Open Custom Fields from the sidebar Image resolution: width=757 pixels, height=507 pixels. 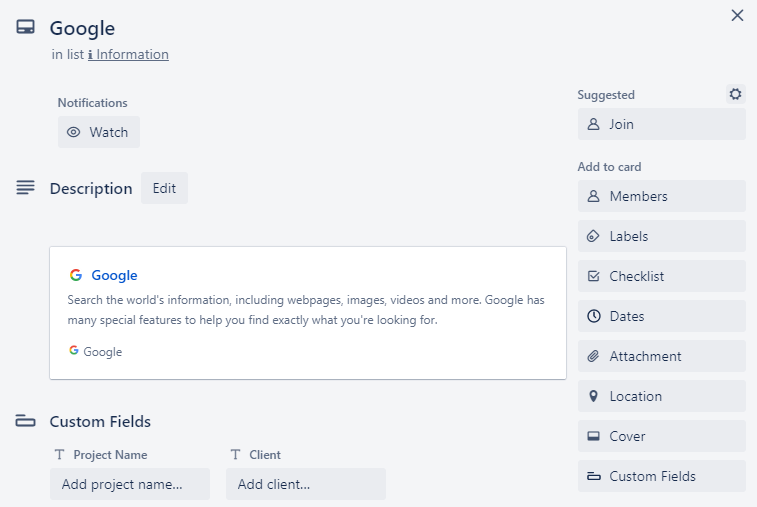tap(661, 477)
